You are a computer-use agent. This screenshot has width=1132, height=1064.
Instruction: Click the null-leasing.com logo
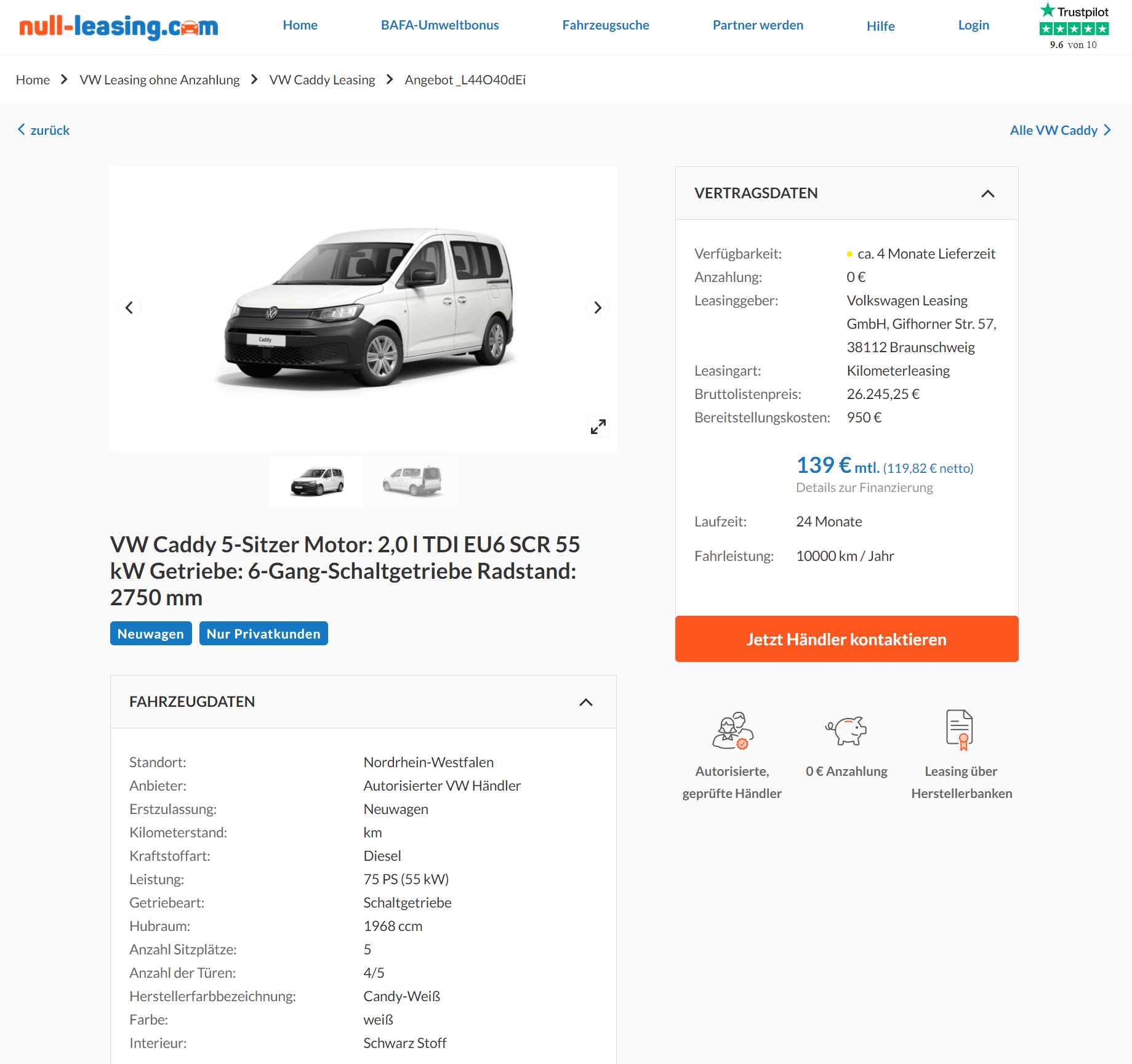[x=119, y=26]
